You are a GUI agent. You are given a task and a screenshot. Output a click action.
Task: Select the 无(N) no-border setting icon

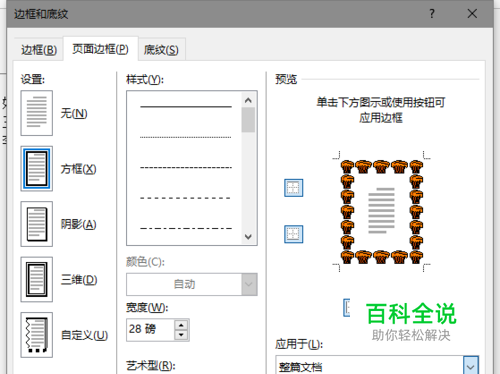pyautogui.click(x=37, y=113)
